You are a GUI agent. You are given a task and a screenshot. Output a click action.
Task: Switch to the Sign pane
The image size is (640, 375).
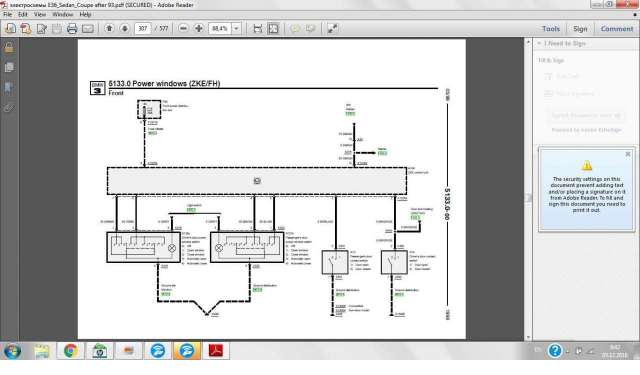click(x=580, y=29)
